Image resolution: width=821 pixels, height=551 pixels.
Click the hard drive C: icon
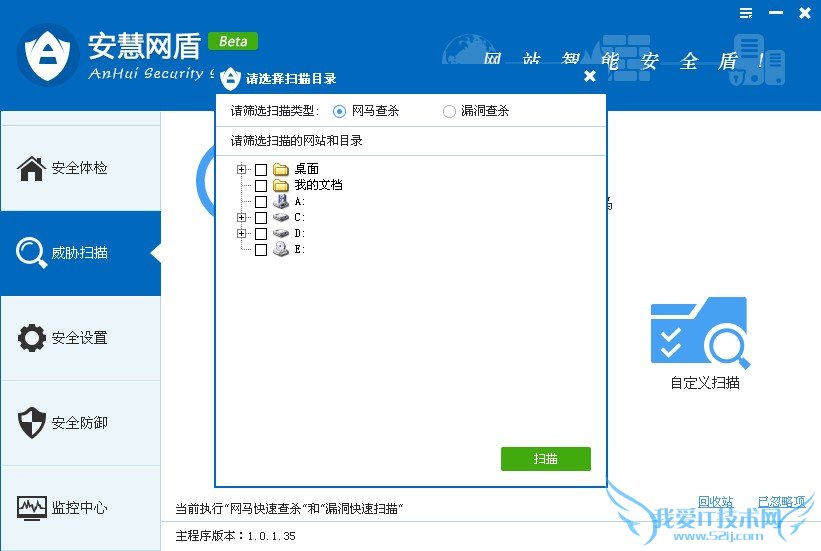(281, 217)
